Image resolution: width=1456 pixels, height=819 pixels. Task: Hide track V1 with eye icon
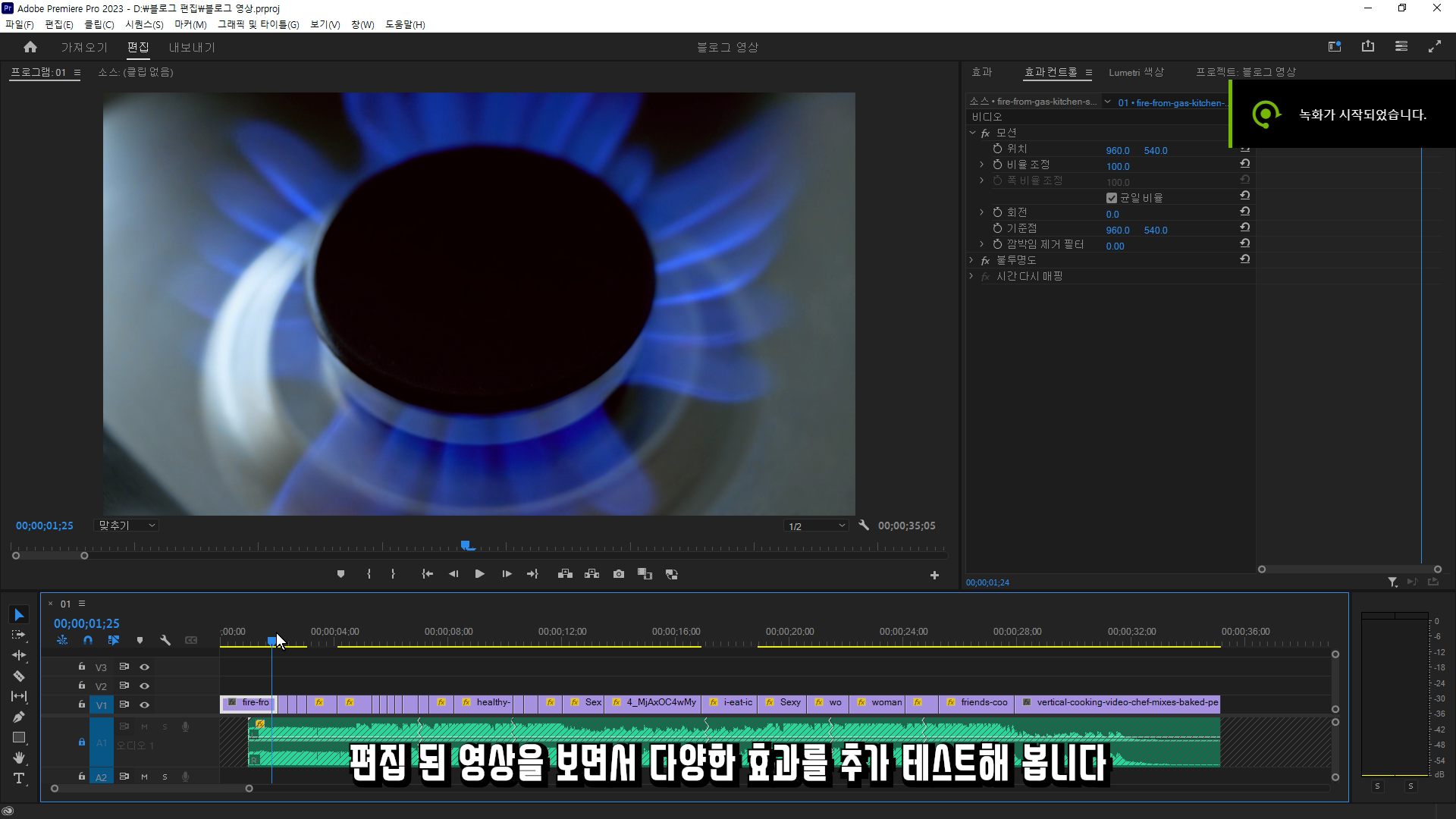coord(144,704)
